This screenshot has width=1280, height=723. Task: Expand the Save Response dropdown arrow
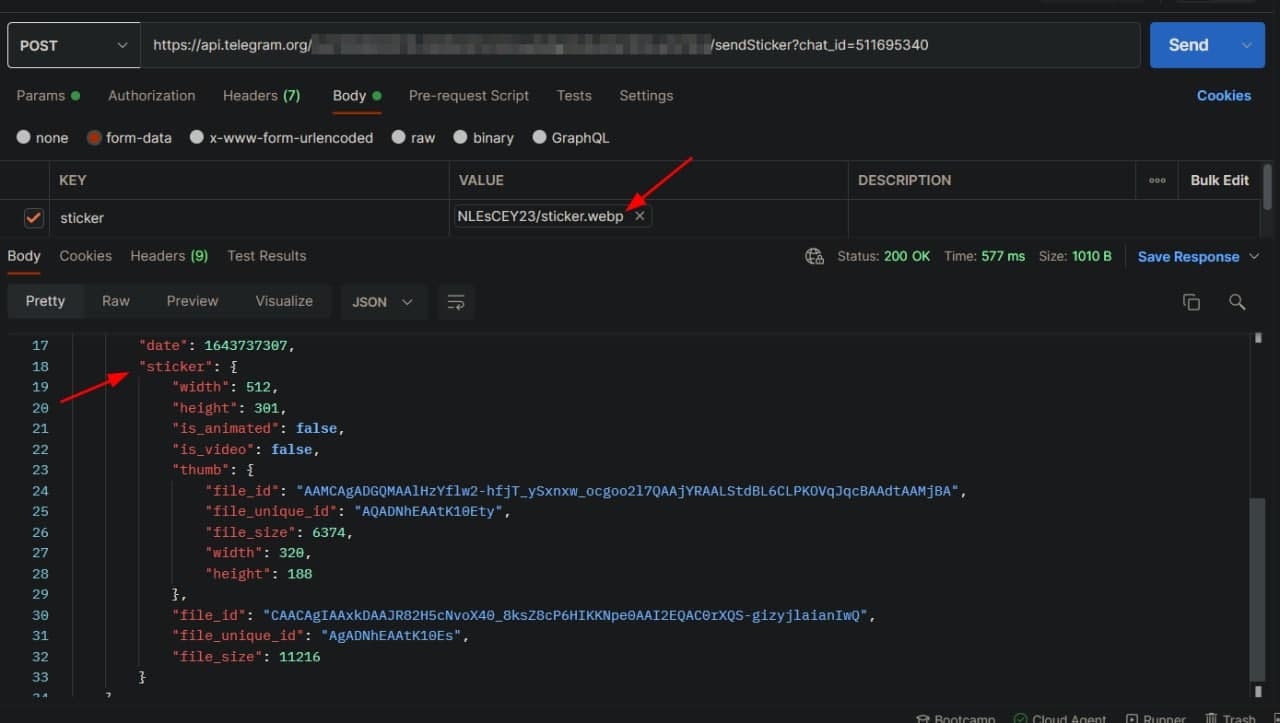[x=1254, y=257]
